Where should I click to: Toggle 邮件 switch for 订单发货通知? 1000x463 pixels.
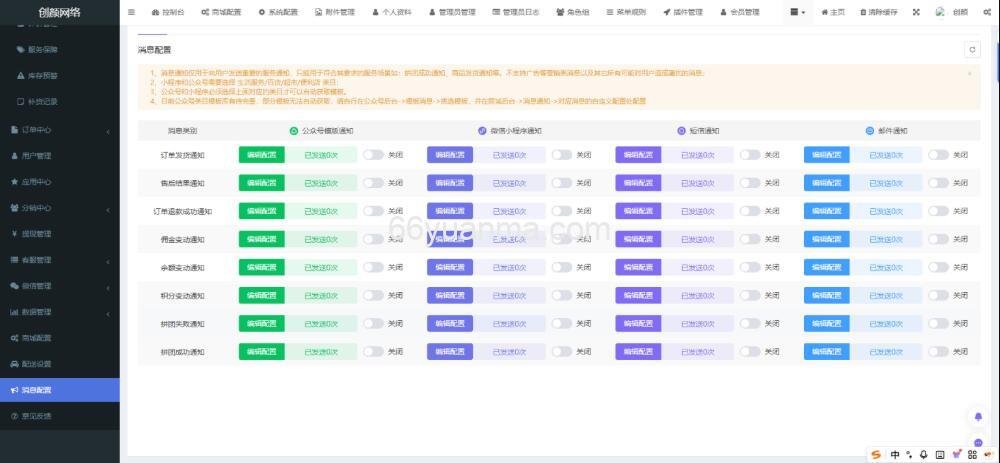[938, 154]
